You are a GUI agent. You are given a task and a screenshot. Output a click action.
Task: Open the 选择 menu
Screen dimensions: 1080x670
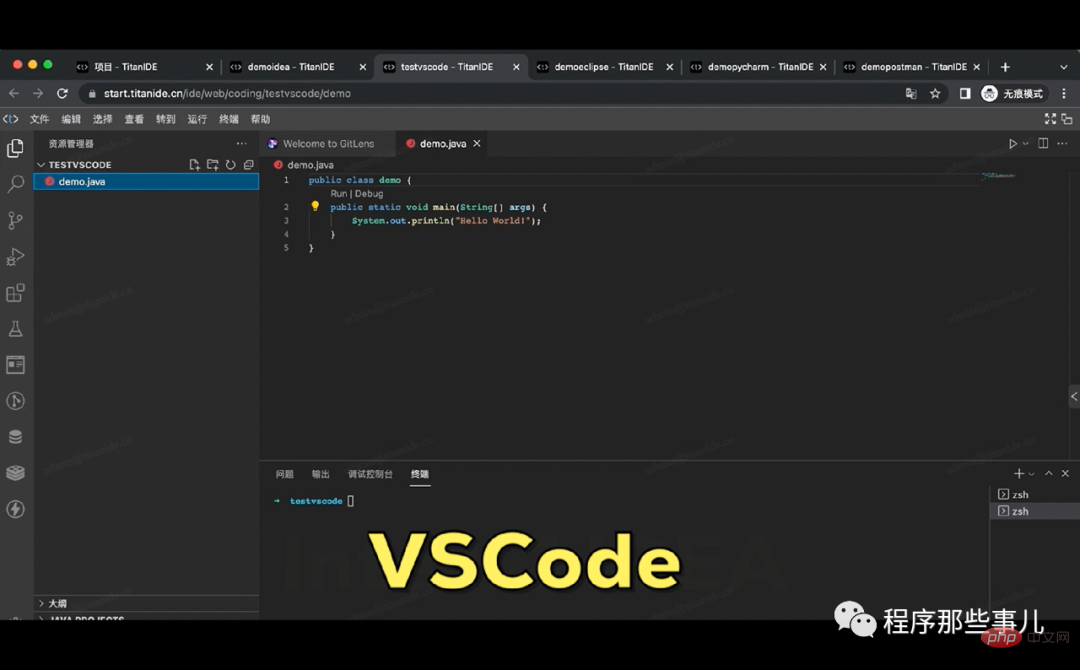pyautogui.click(x=103, y=119)
